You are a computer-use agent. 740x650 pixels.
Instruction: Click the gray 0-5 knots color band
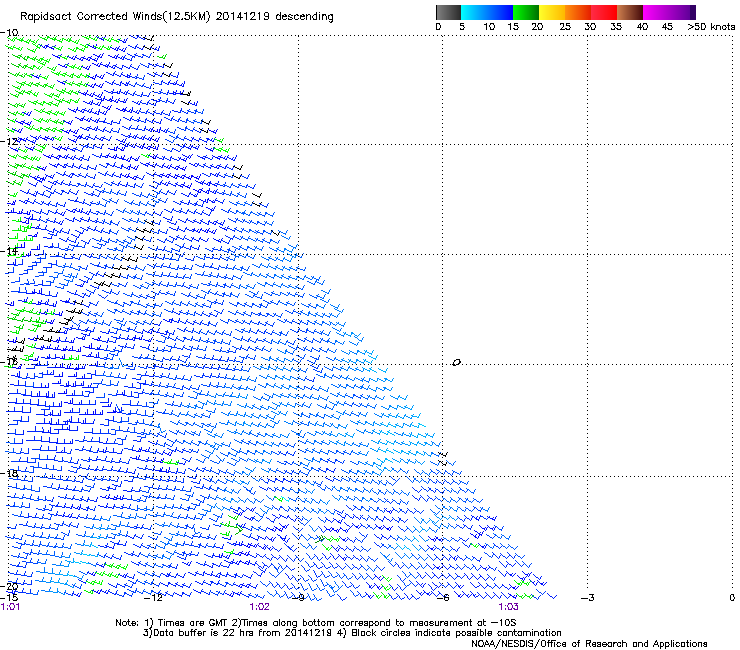448,12
